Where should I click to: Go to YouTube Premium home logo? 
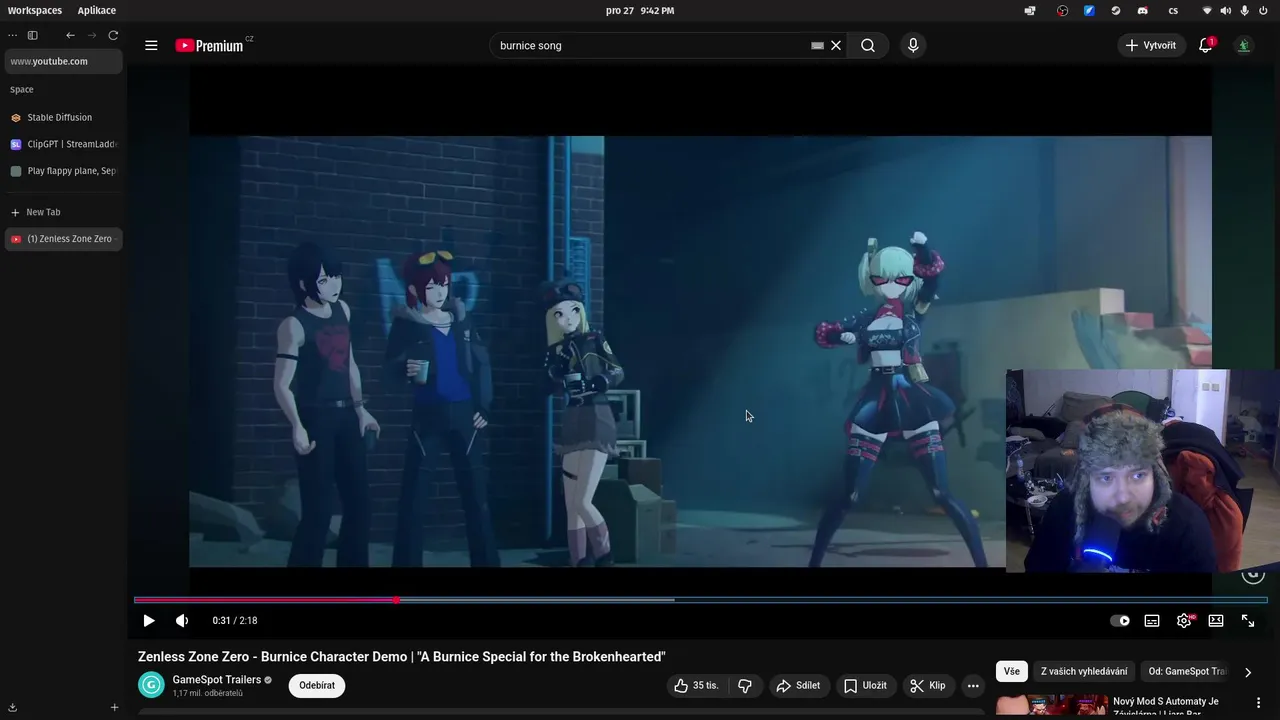point(210,45)
